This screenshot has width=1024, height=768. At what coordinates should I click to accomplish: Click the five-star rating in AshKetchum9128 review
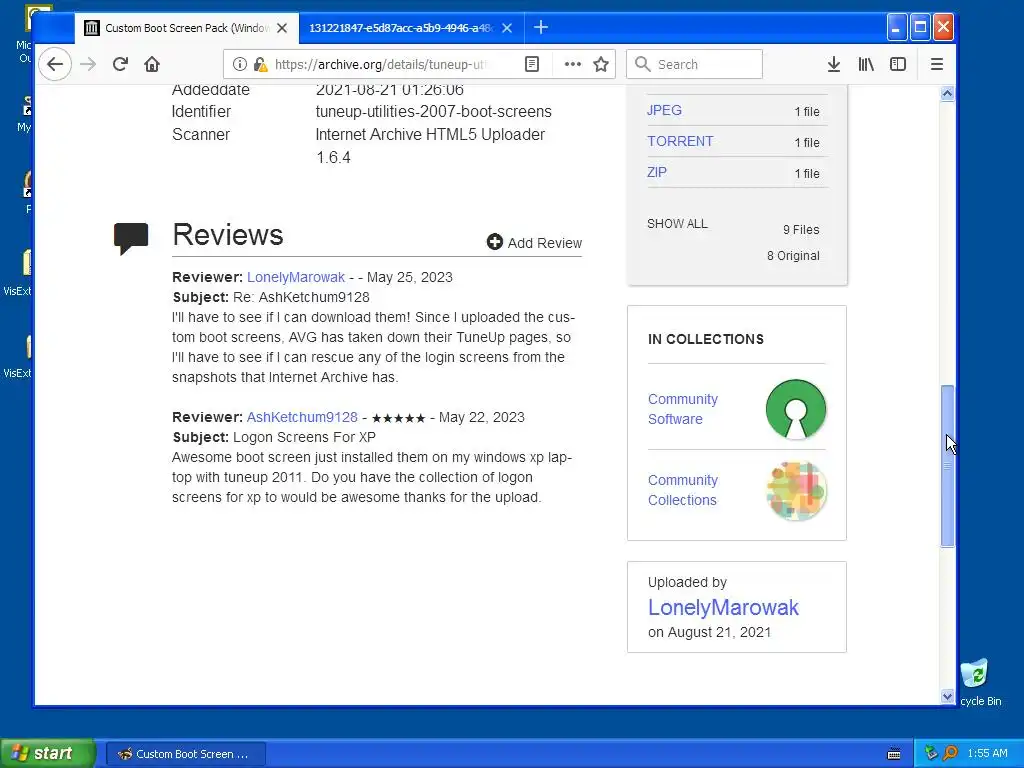[x=398, y=418]
